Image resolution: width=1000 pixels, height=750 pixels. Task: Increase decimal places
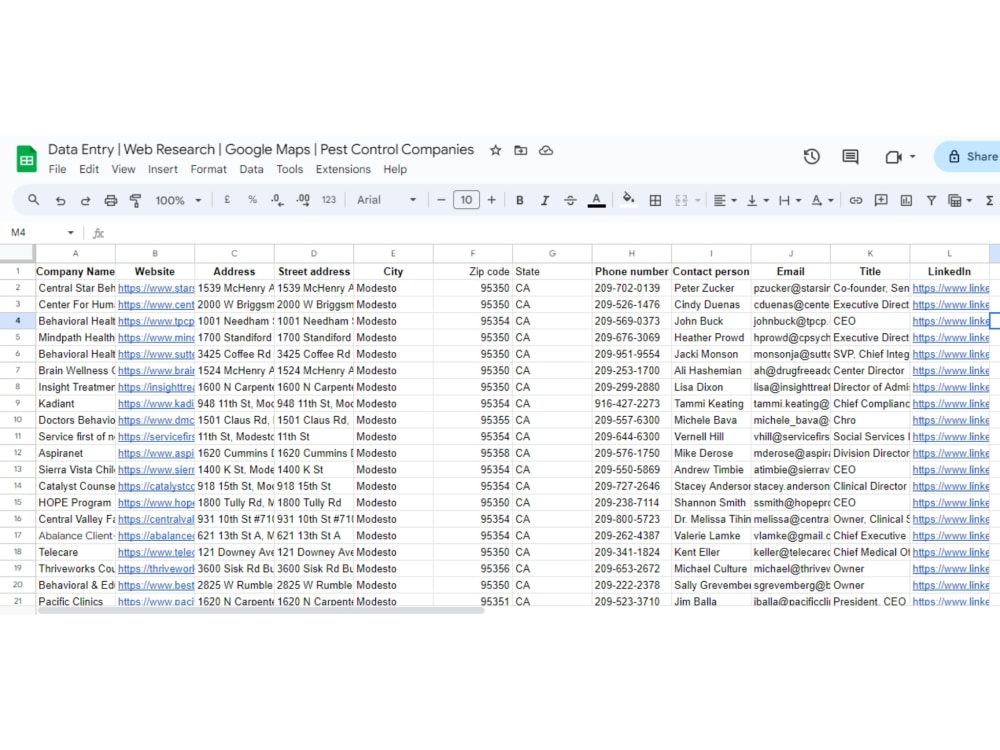303,200
